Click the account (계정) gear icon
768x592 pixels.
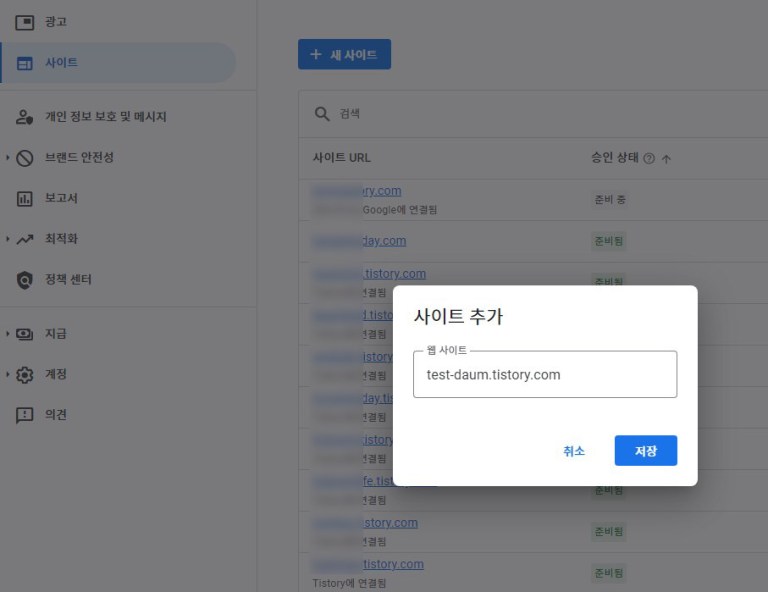pos(24,375)
